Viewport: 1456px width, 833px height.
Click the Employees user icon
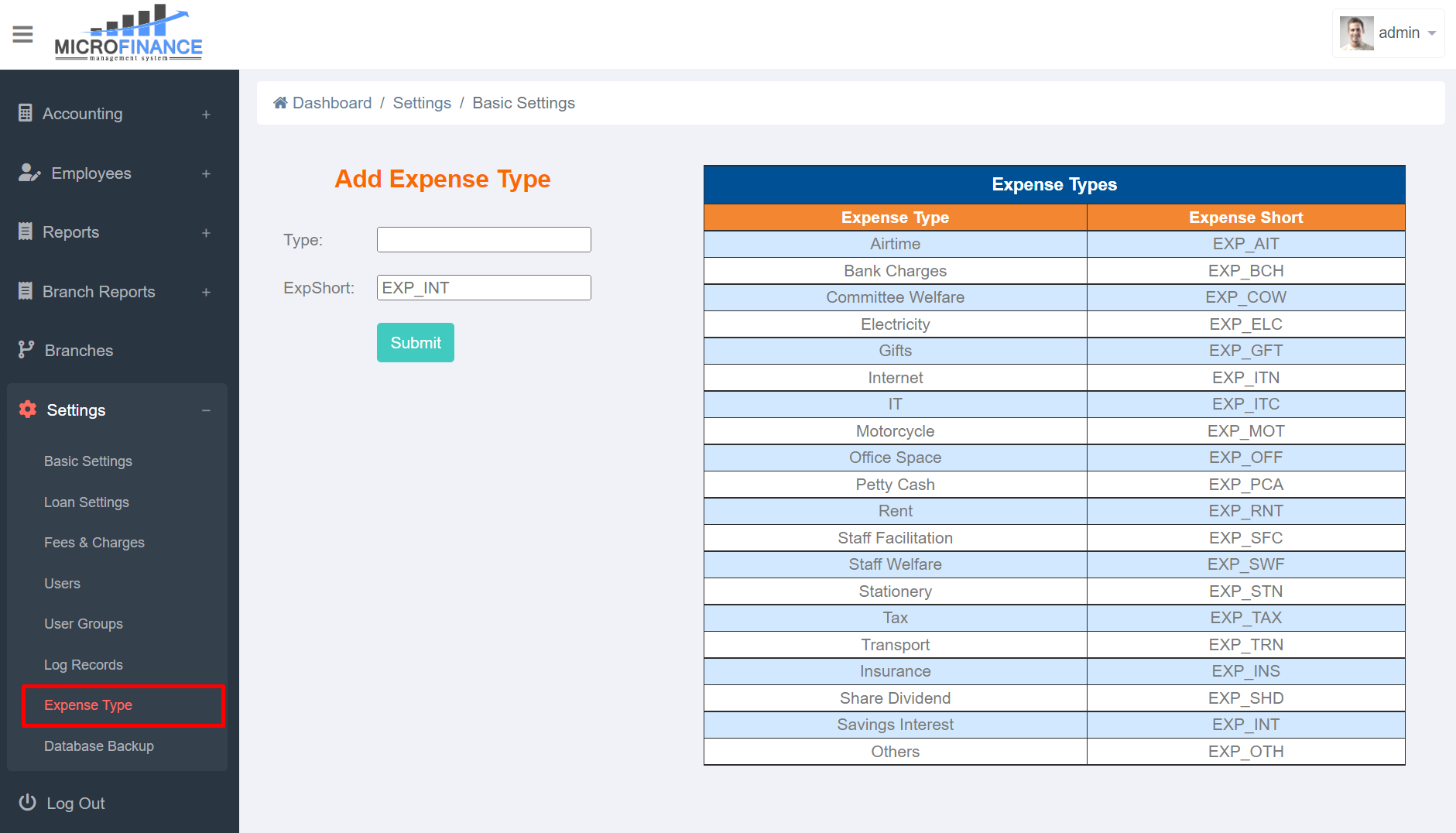point(29,173)
